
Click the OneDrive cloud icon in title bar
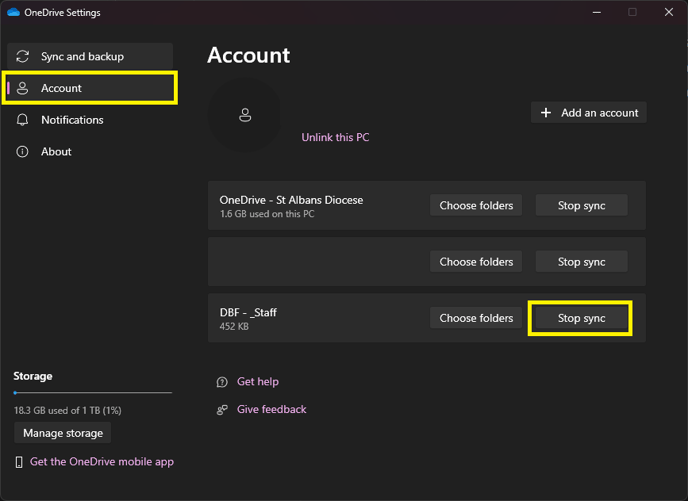pyautogui.click(x=13, y=12)
